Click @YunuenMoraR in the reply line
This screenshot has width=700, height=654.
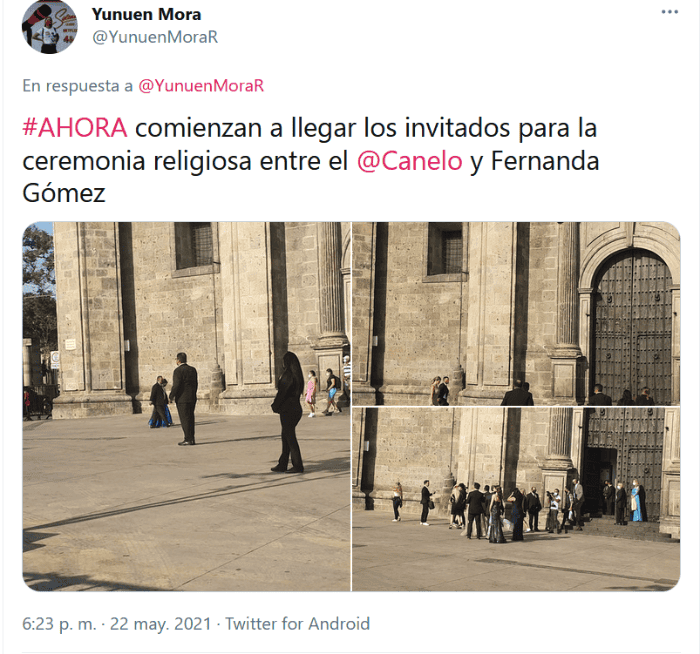coord(201,85)
